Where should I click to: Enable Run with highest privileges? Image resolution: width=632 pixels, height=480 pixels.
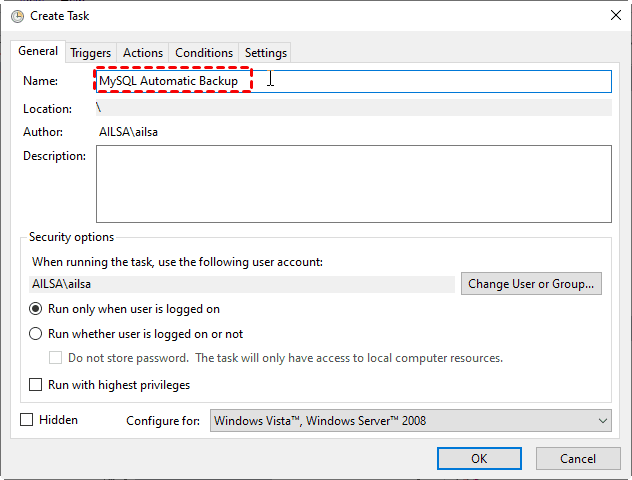[36, 385]
